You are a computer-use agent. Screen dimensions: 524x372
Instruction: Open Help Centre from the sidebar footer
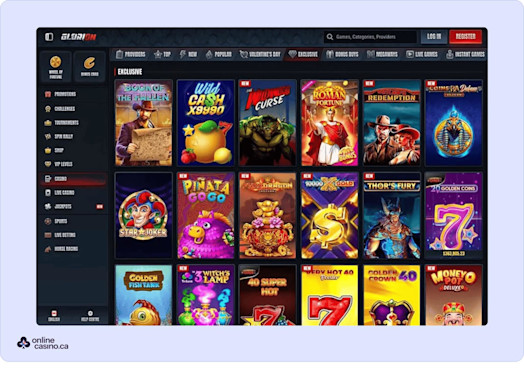pyautogui.click(x=90, y=316)
